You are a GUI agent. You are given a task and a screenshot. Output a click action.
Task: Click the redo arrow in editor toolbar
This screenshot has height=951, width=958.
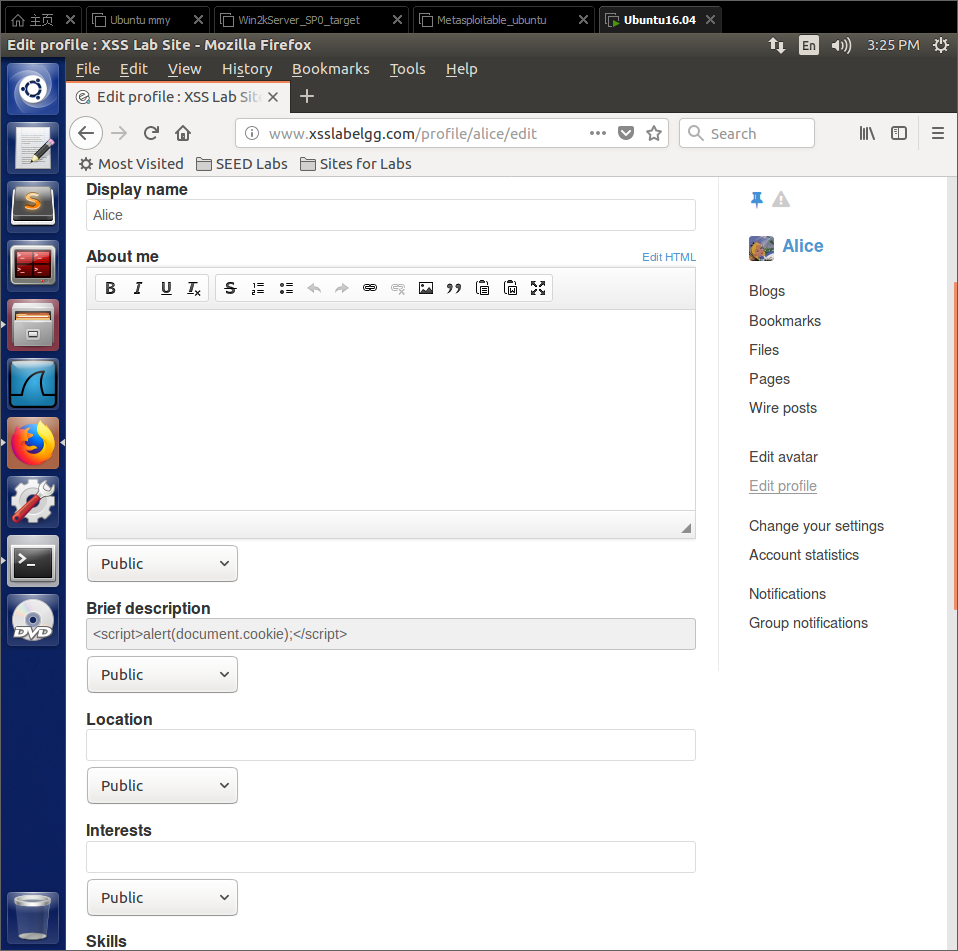click(342, 288)
